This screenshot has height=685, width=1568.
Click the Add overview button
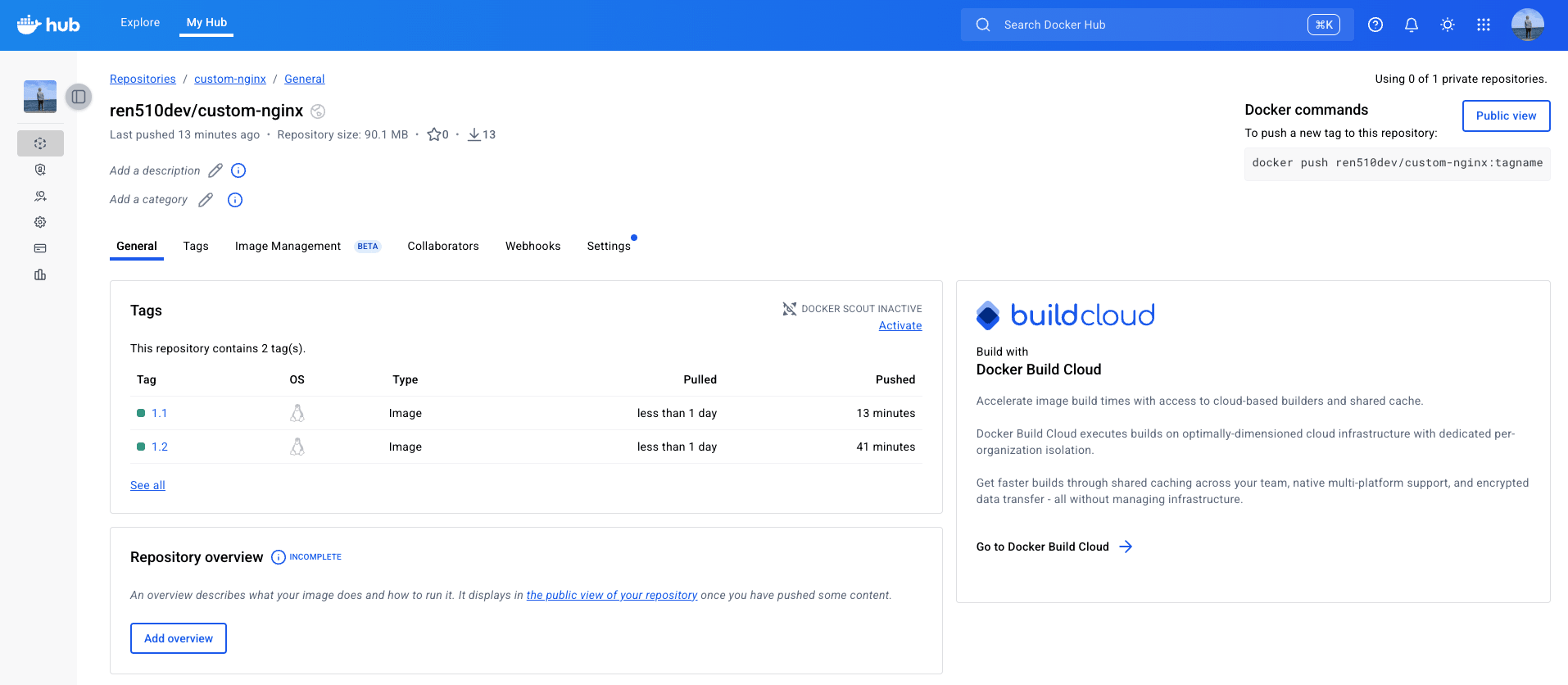(179, 638)
